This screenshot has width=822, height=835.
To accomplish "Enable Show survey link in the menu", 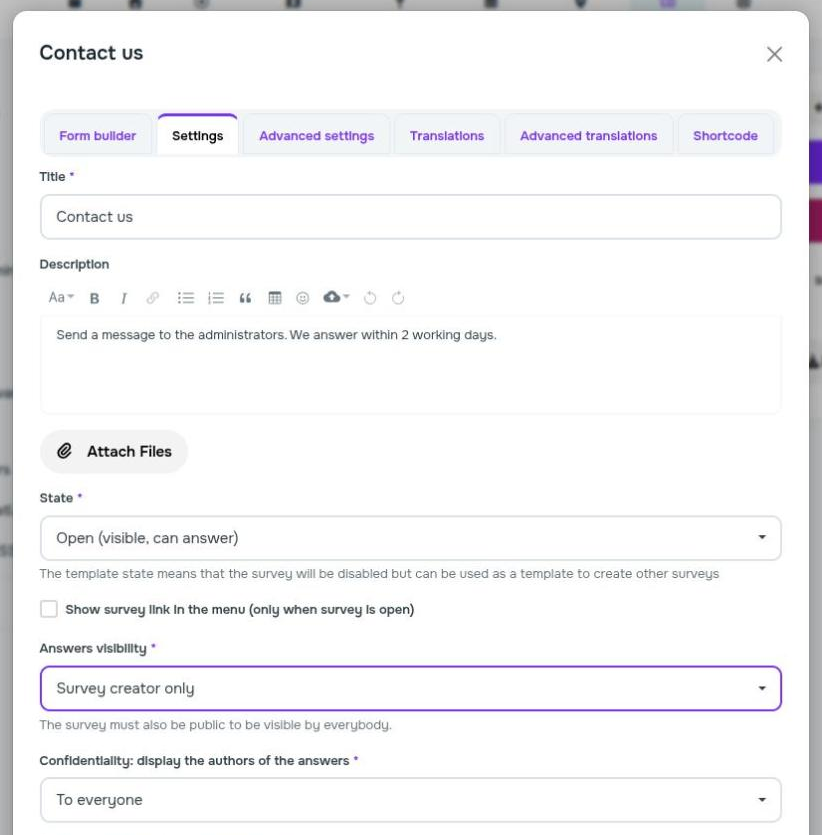I will (49, 609).
